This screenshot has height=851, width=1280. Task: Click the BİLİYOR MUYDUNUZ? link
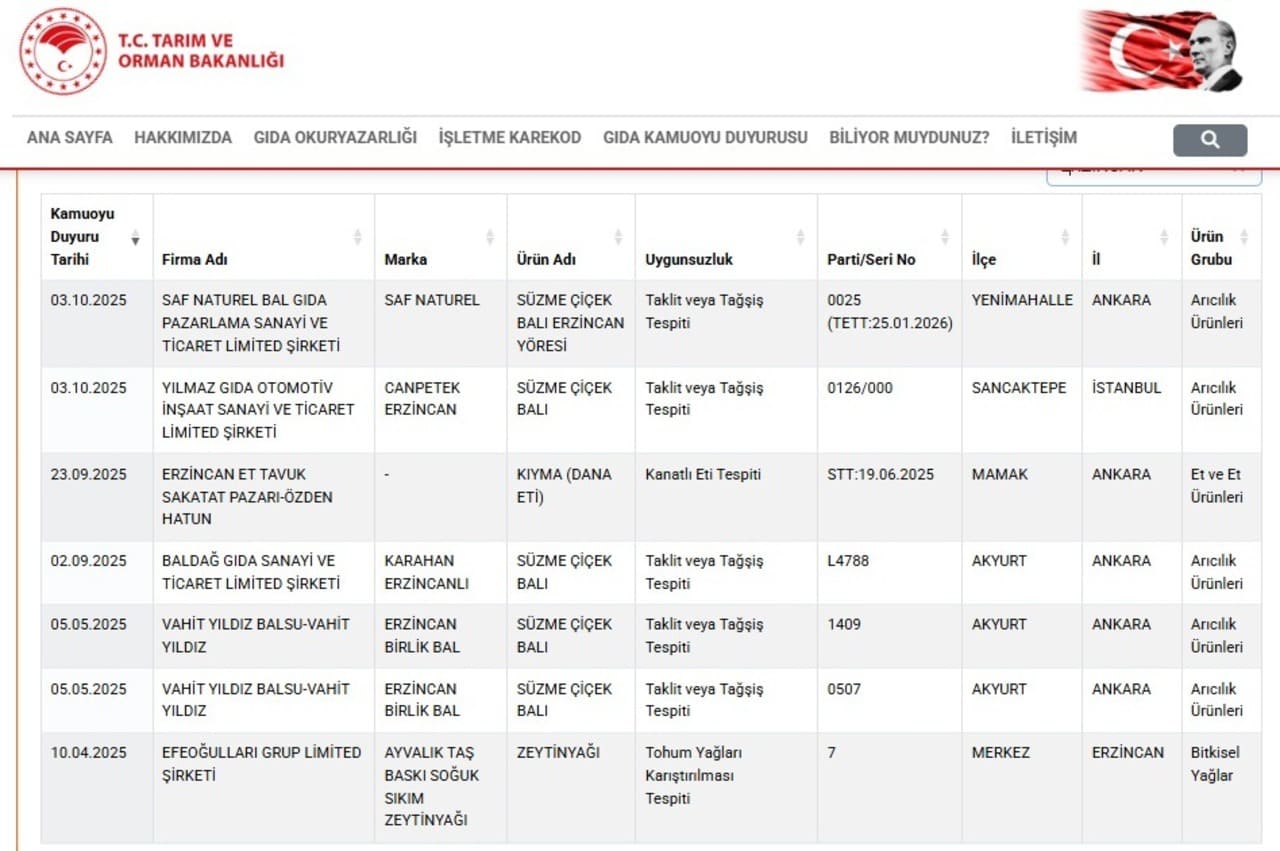[x=909, y=138]
